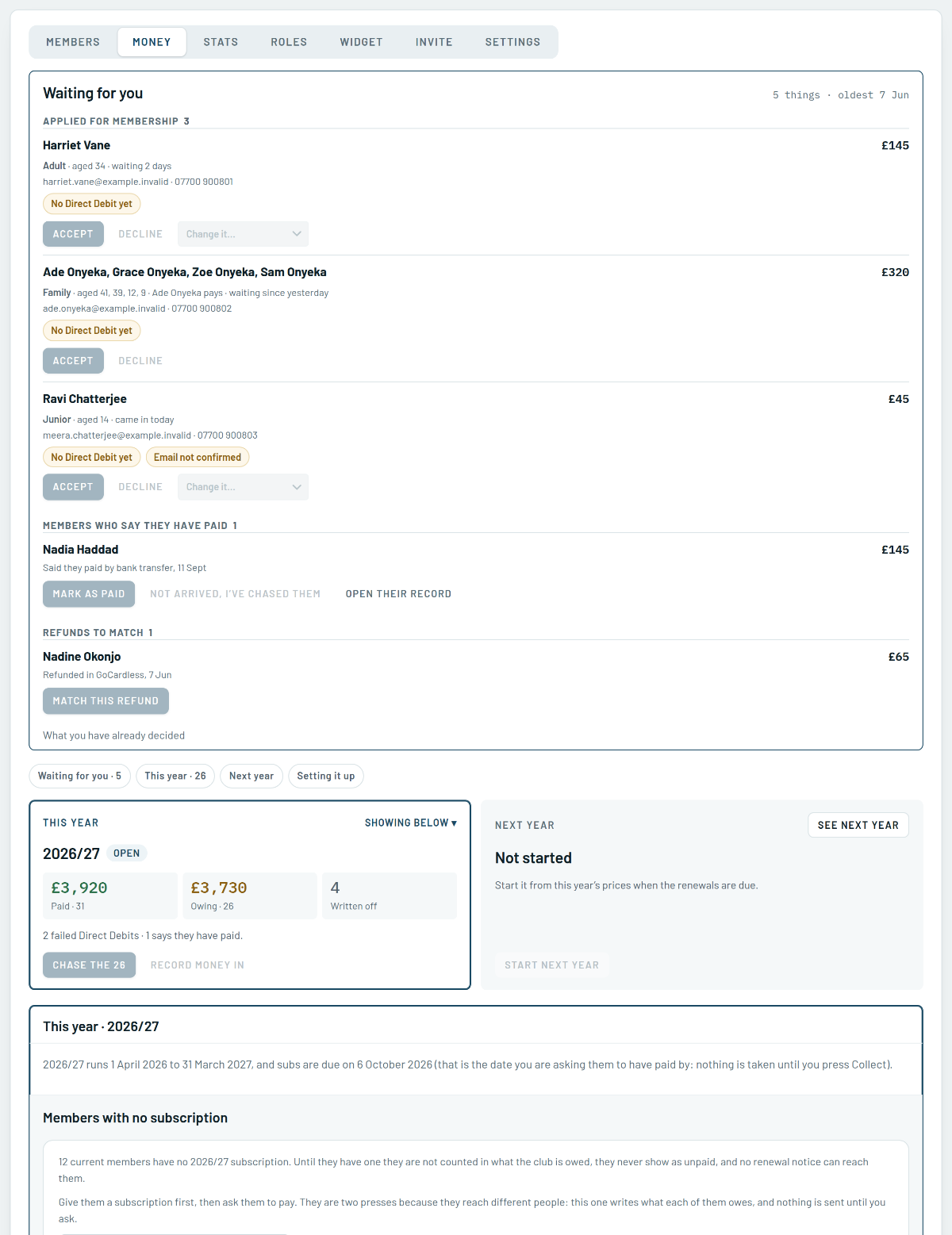
Task: Accept Ravi Chatterjee's application
Action: 73,487
